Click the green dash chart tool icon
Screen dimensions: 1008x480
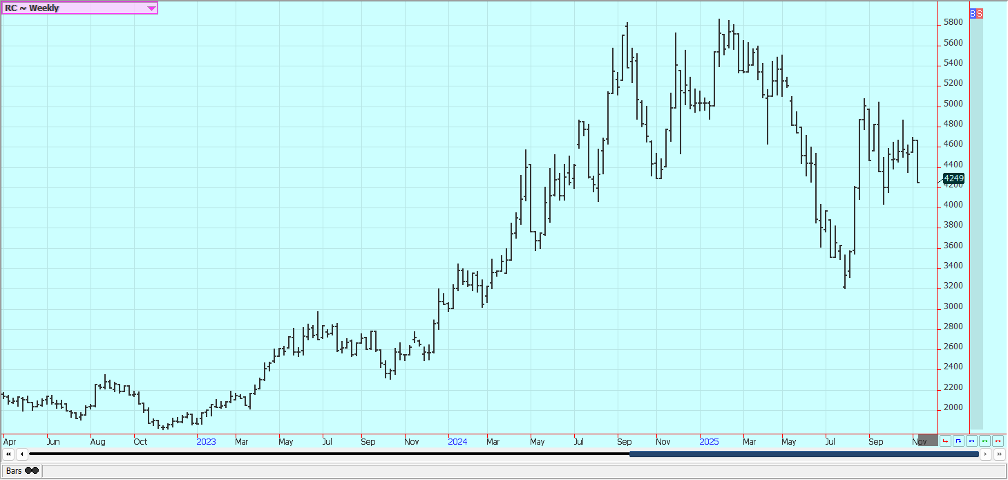(x=984, y=440)
